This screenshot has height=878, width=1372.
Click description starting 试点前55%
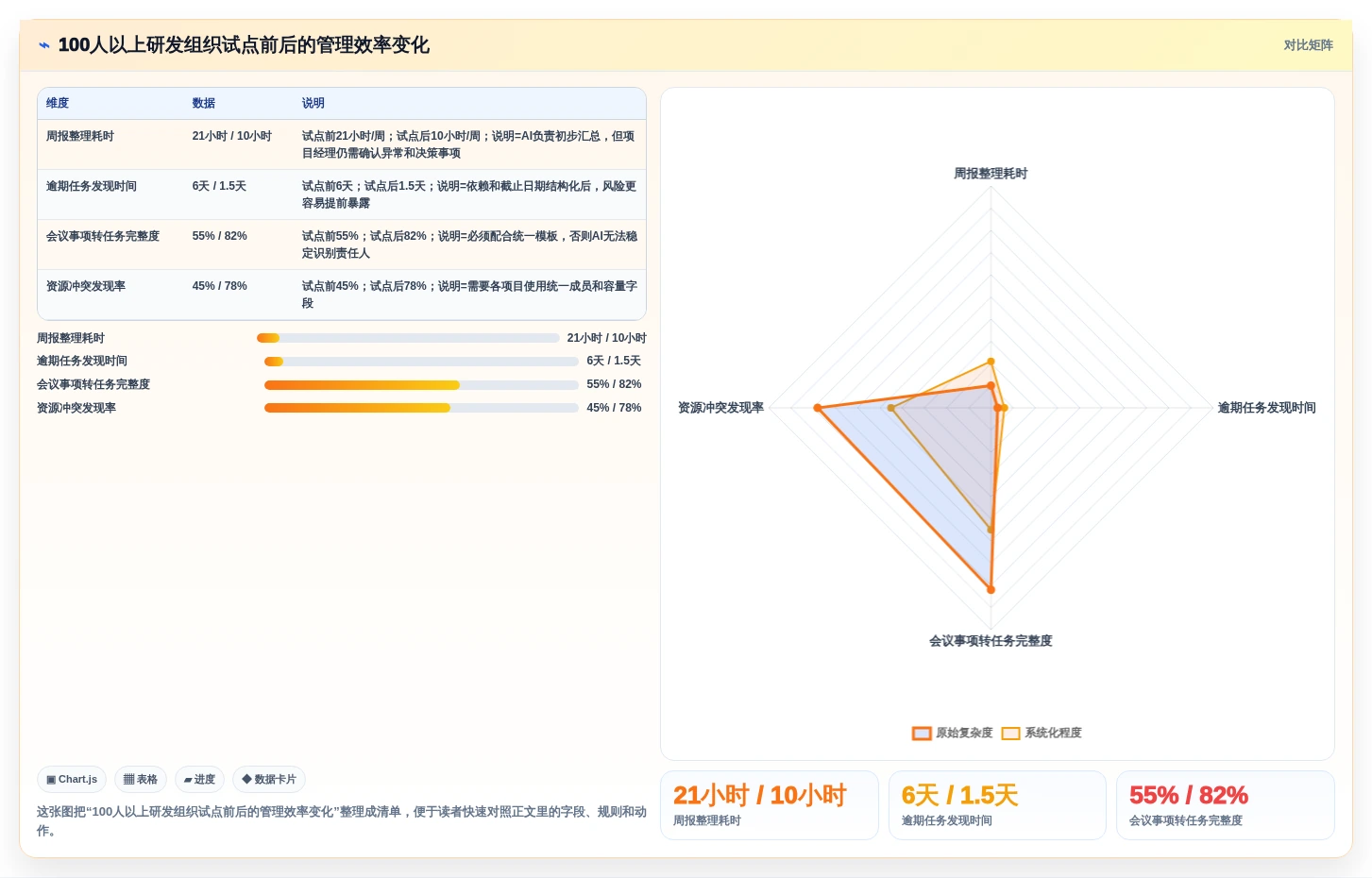pyautogui.click(x=469, y=245)
